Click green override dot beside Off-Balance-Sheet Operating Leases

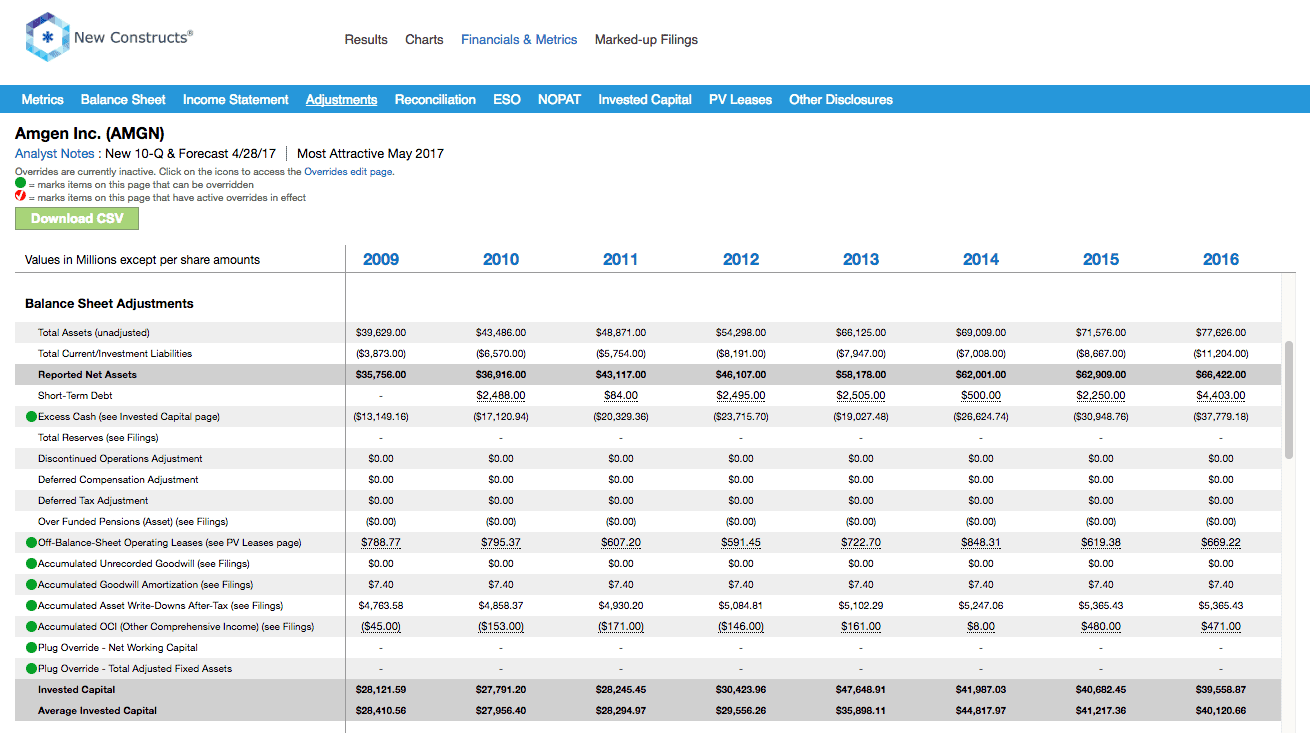[x=31, y=542]
